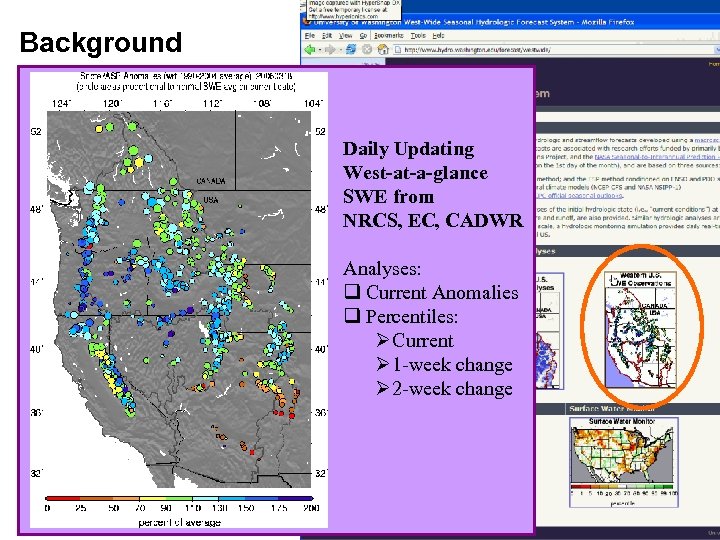The height and width of the screenshot is (540, 720).
Task: Follow the official seasonal outlooks link
Action: click(579, 196)
